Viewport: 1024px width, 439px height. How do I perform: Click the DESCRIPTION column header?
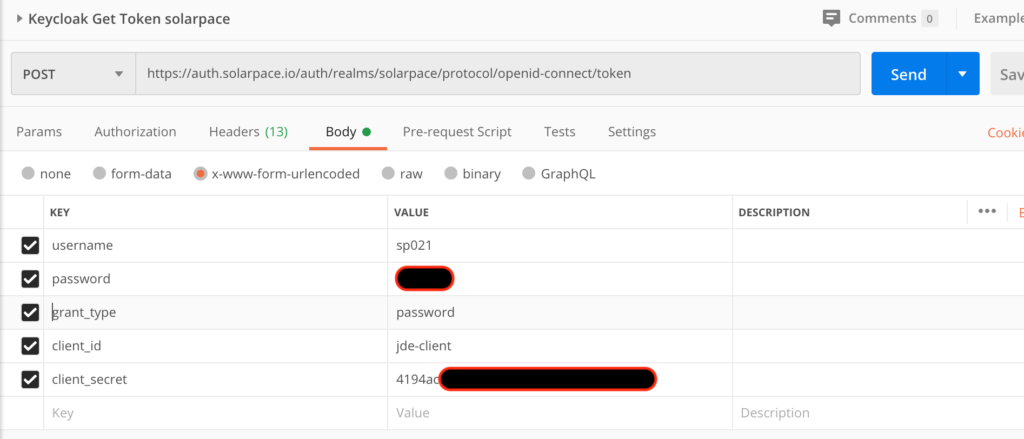(x=774, y=212)
